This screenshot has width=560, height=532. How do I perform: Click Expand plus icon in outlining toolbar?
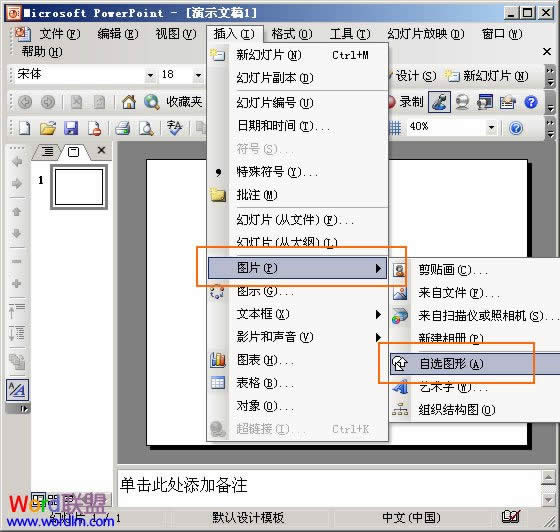point(17,284)
